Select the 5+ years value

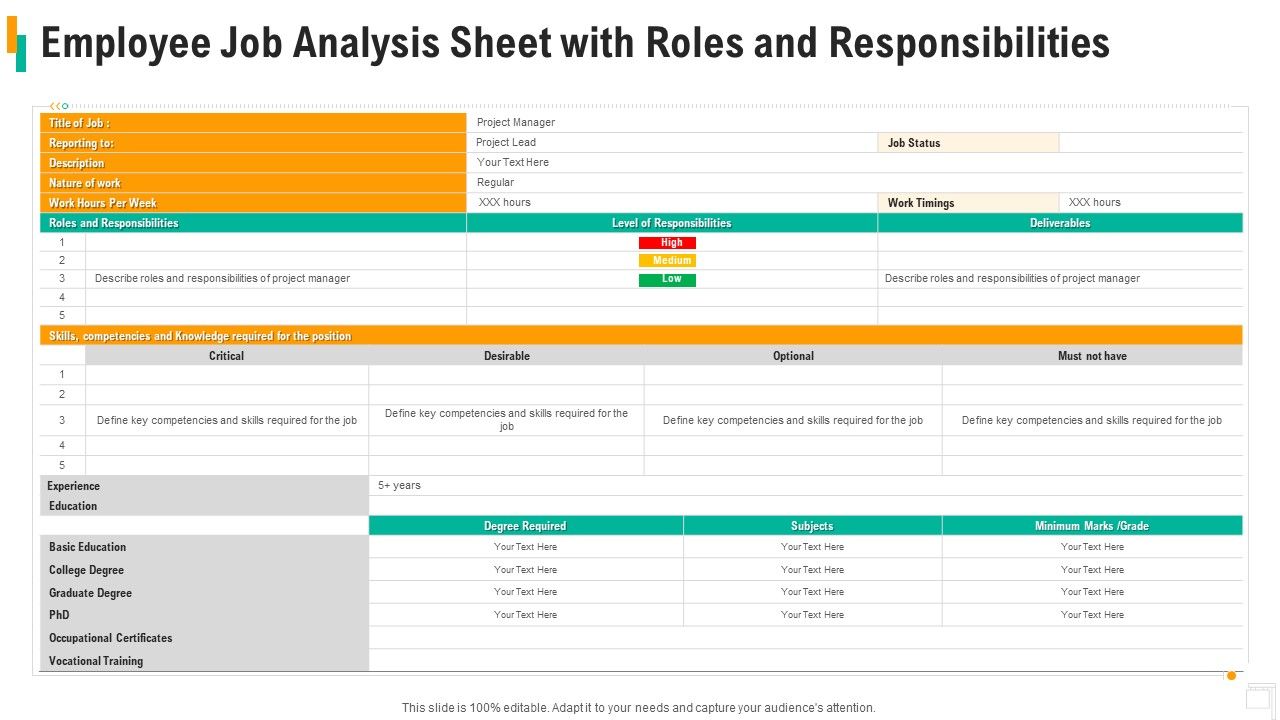pyautogui.click(x=399, y=485)
